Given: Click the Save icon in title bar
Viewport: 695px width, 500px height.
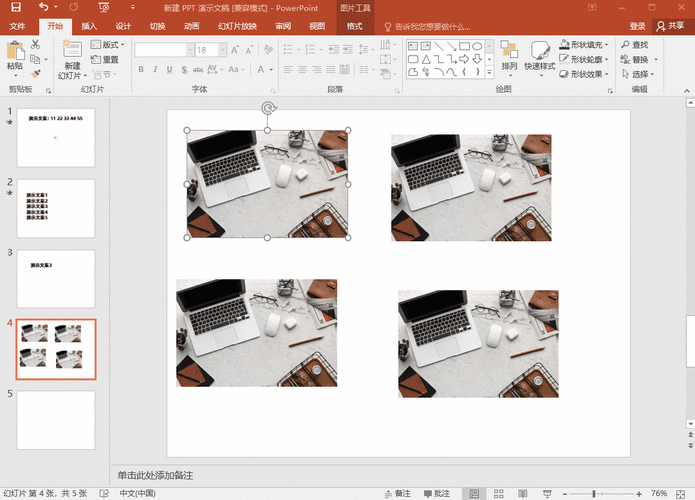Looking at the screenshot, I should [x=16, y=7].
